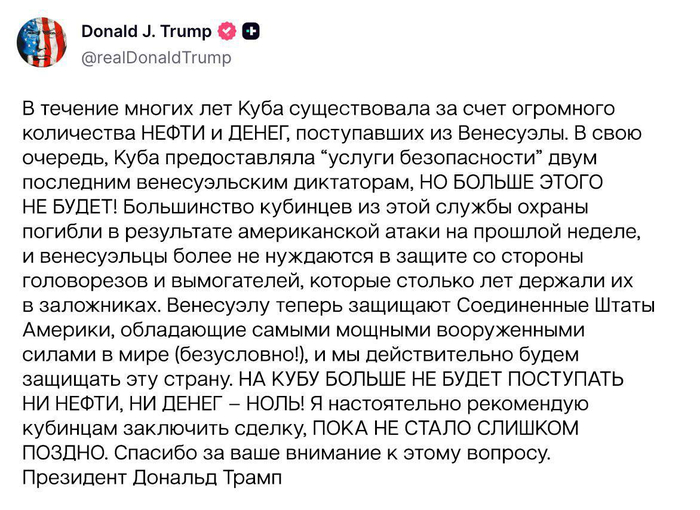Open the Donald J. Trump display name
The image size is (700, 510).
[x=146, y=31]
